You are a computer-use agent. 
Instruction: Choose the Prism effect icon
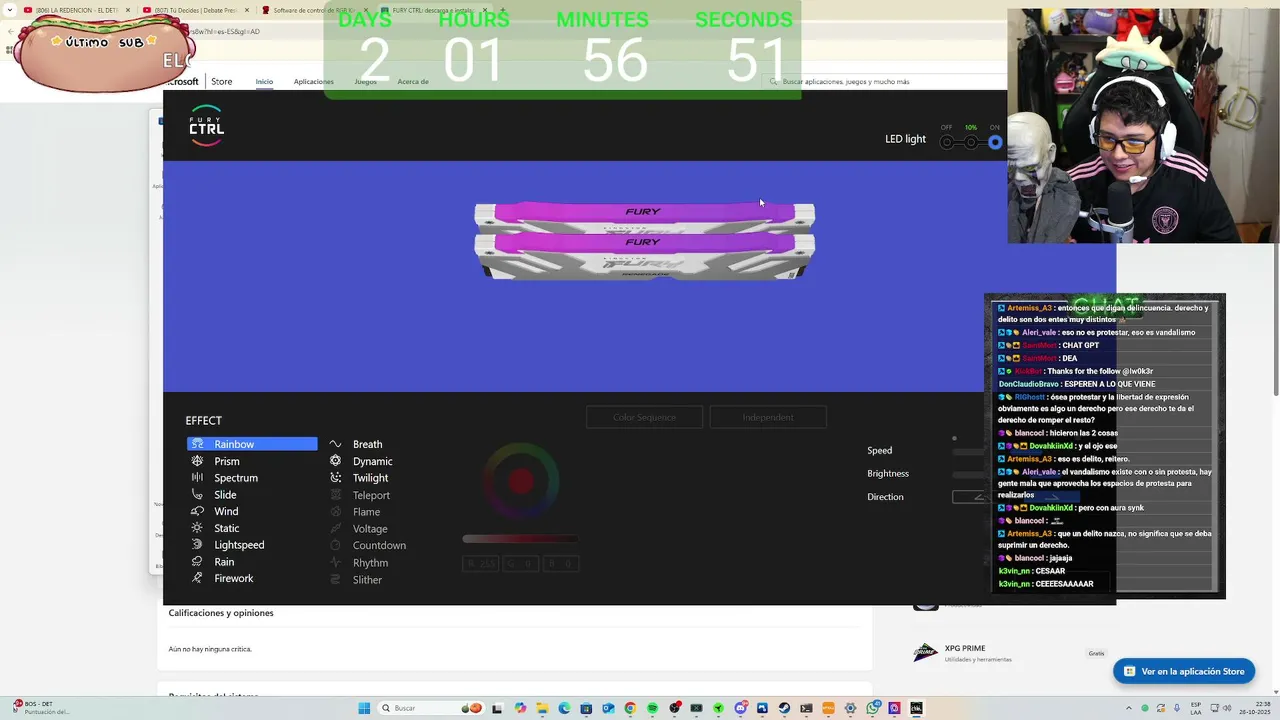pyautogui.click(x=197, y=461)
